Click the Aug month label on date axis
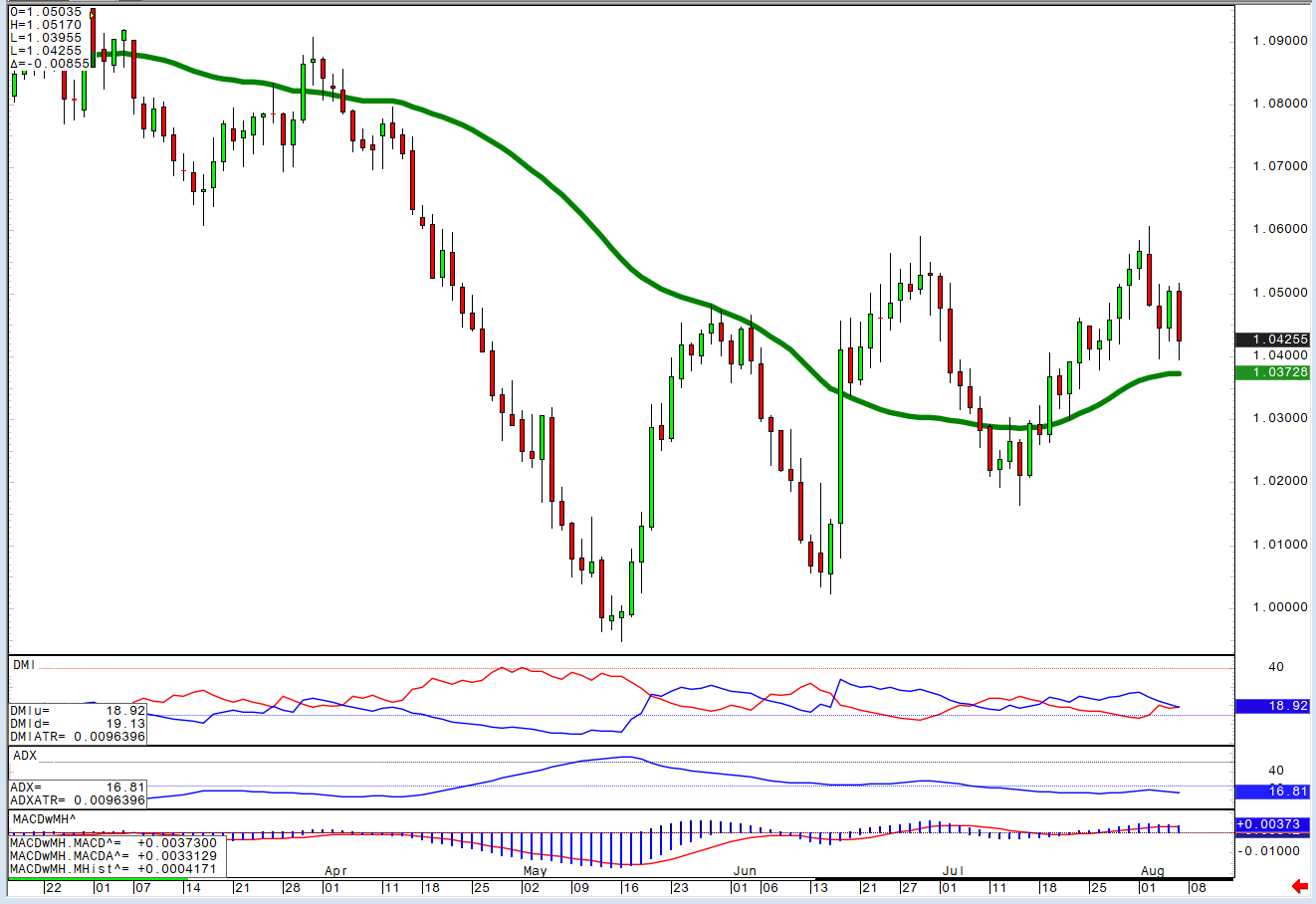Screen dimensions: 1316x904 (x=1152, y=871)
